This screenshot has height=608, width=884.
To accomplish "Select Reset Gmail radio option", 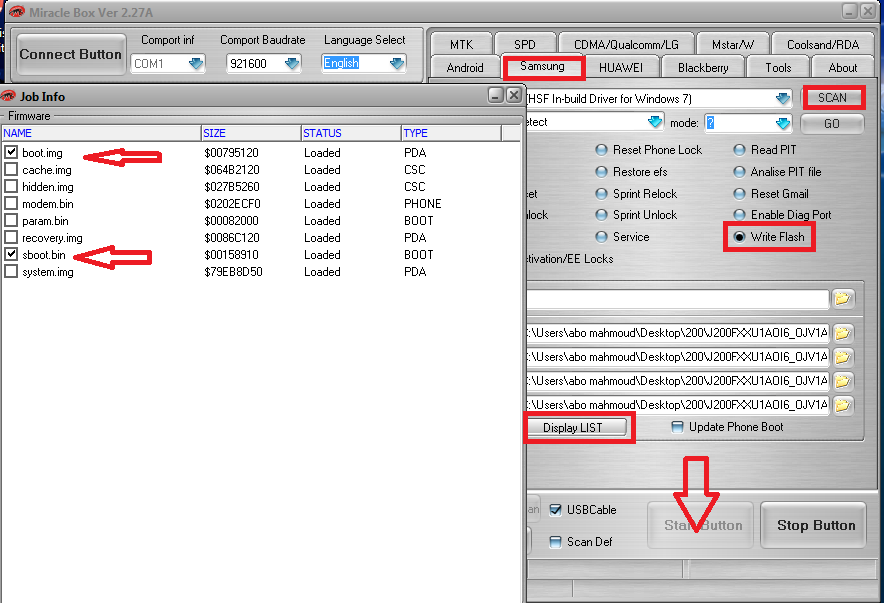I will tap(739, 194).
